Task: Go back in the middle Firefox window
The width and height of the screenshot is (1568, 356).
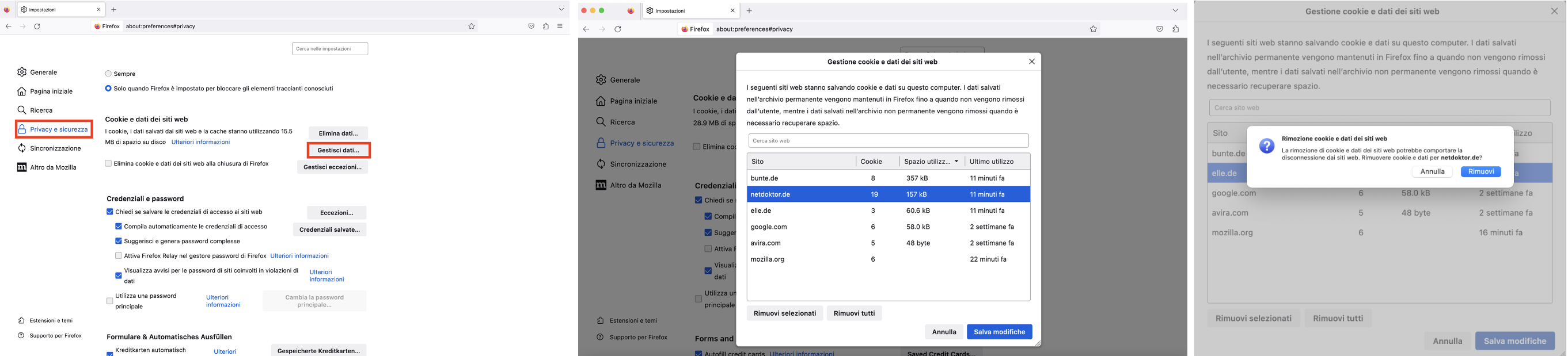Action: coord(586,29)
